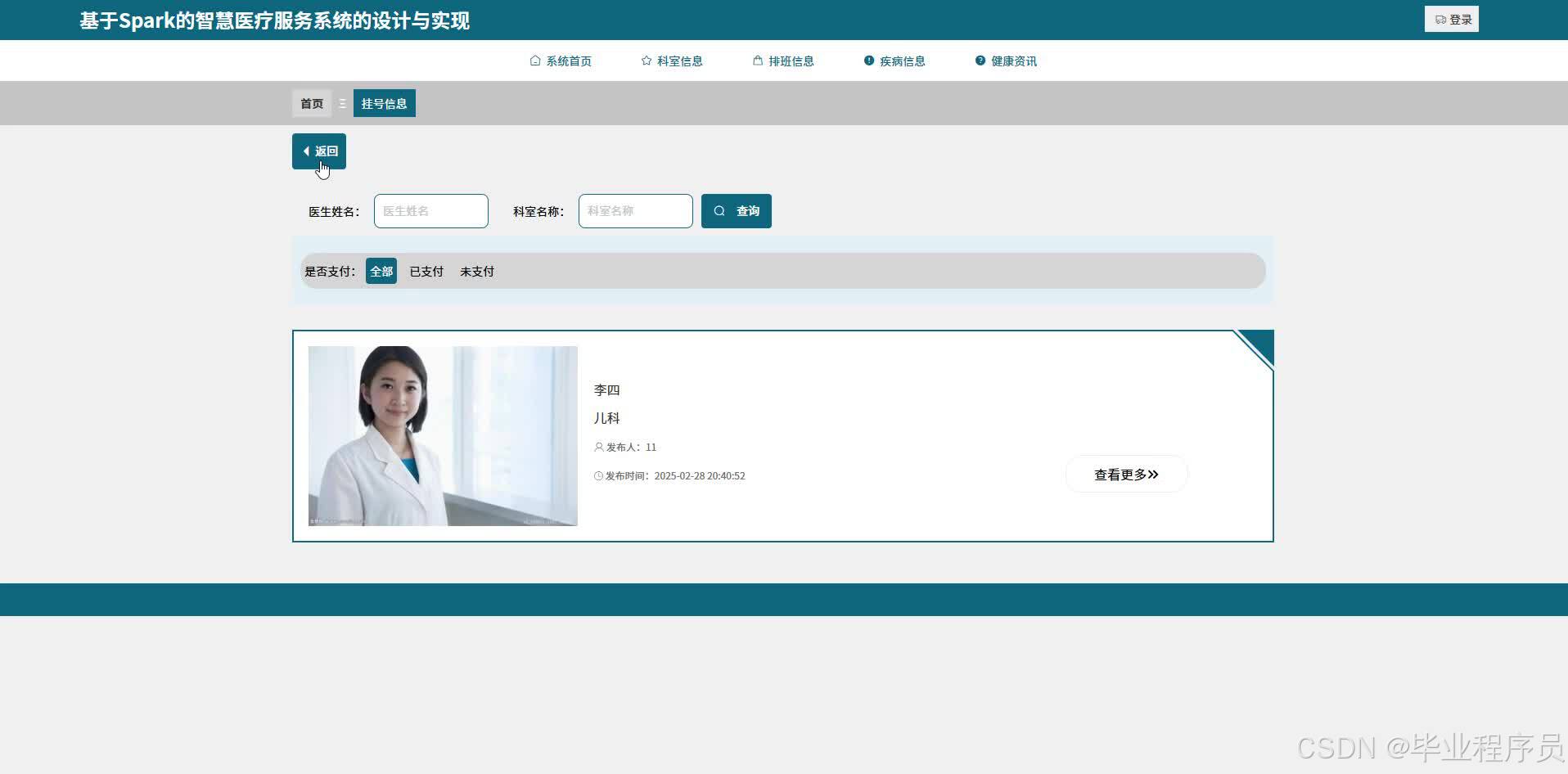Click the list icon in the breadcrumb bar

[x=343, y=103]
